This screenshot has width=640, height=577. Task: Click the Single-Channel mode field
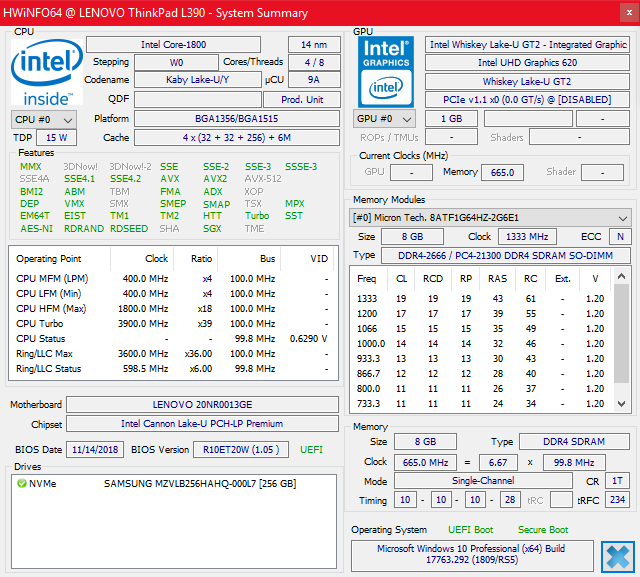click(x=483, y=481)
